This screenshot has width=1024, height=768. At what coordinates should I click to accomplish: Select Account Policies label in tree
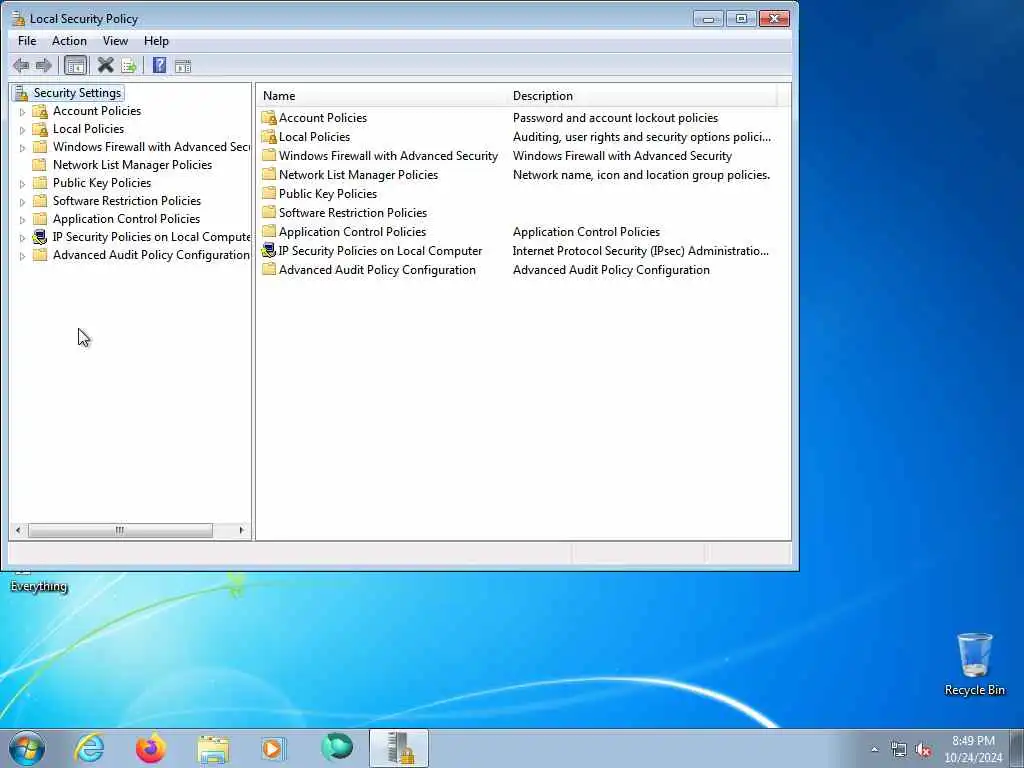point(97,110)
